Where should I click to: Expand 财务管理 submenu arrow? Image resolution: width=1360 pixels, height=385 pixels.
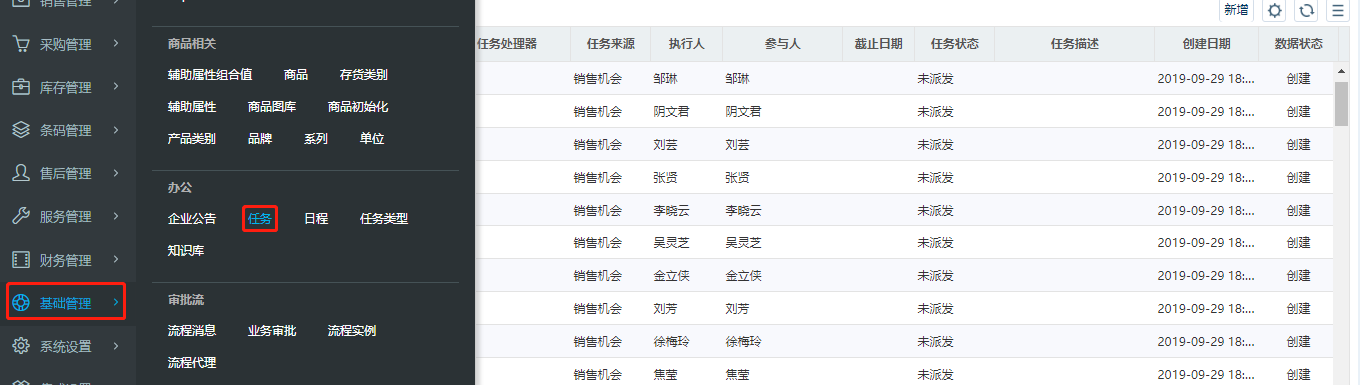tap(116, 260)
